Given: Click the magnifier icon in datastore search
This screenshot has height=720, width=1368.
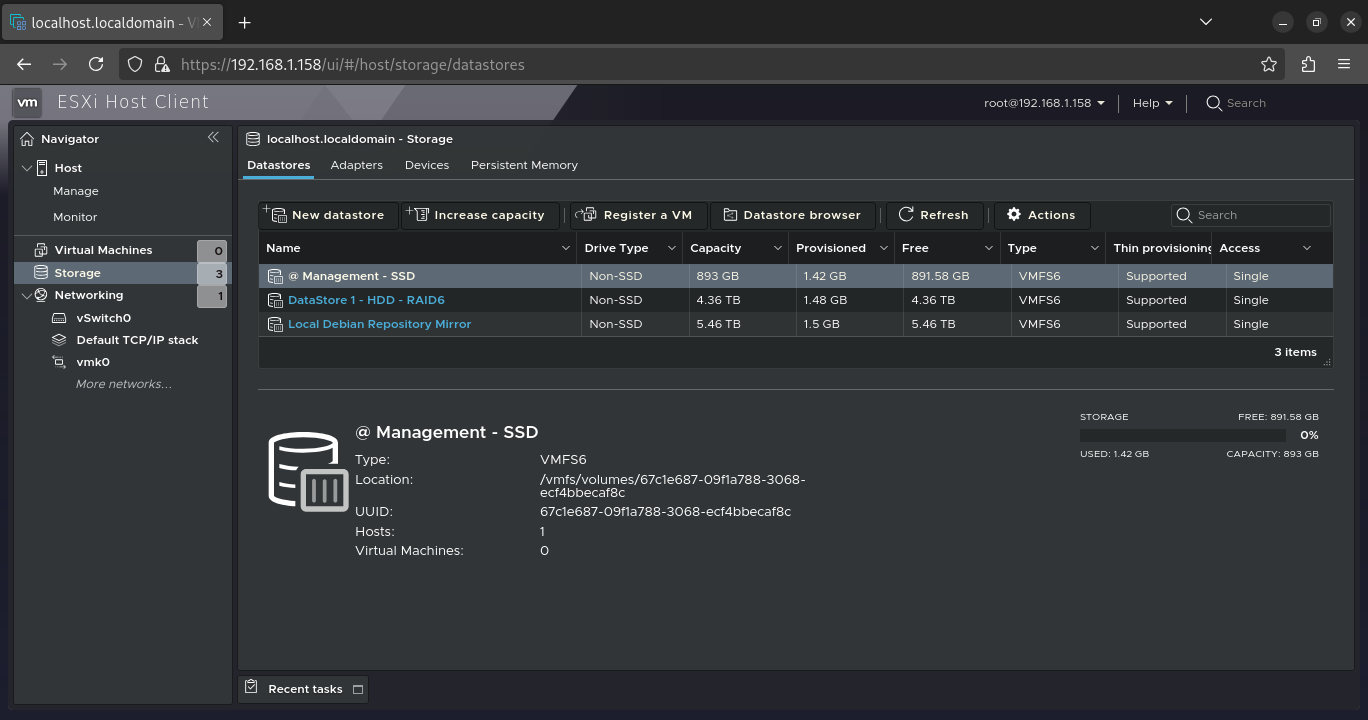Looking at the screenshot, I should (1185, 215).
